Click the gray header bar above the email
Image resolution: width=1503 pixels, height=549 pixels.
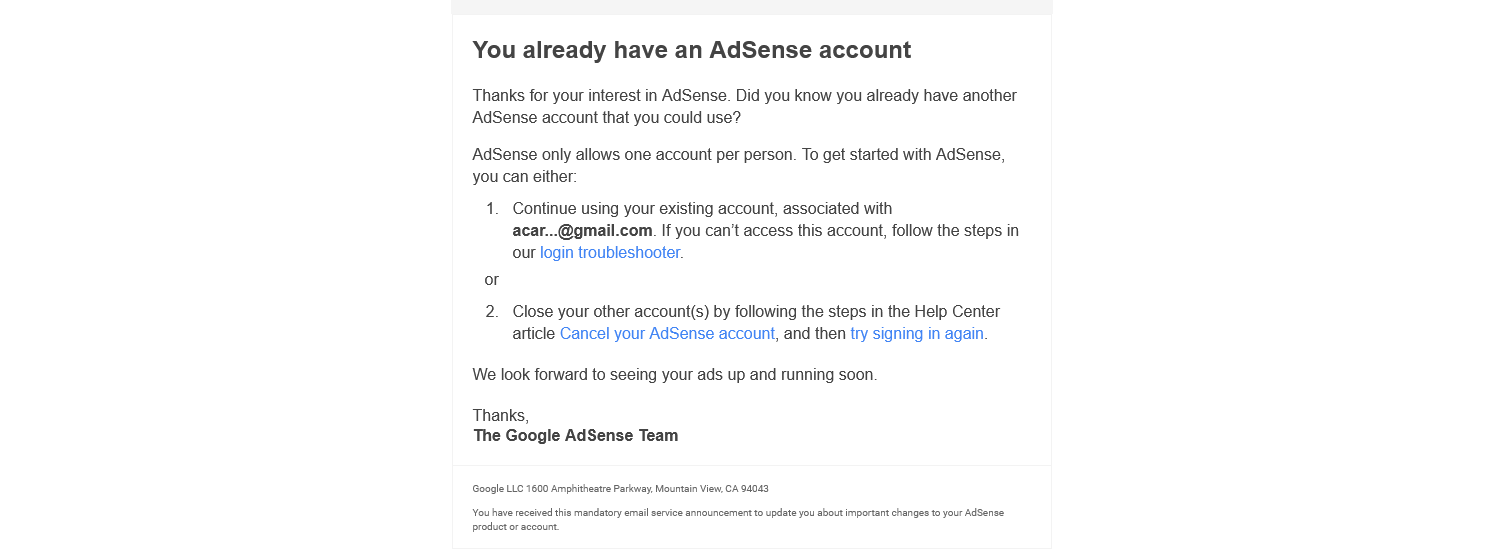(x=752, y=7)
